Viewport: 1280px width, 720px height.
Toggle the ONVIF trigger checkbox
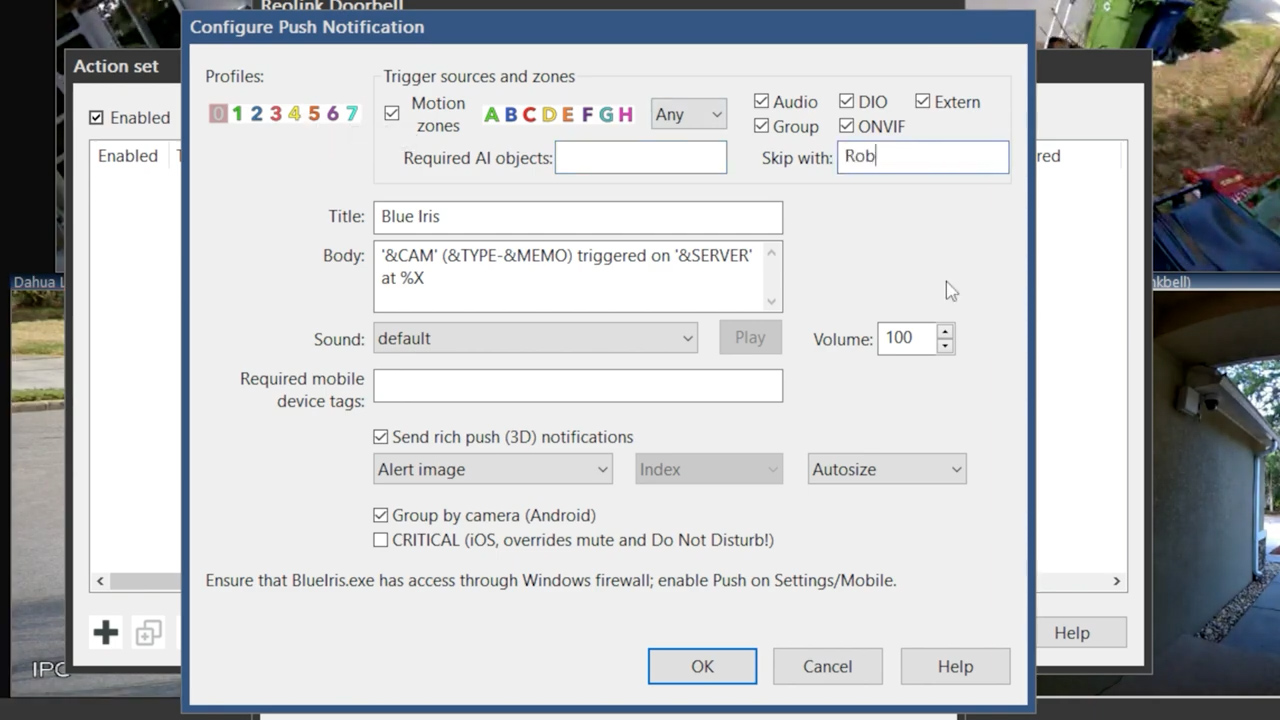846,126
